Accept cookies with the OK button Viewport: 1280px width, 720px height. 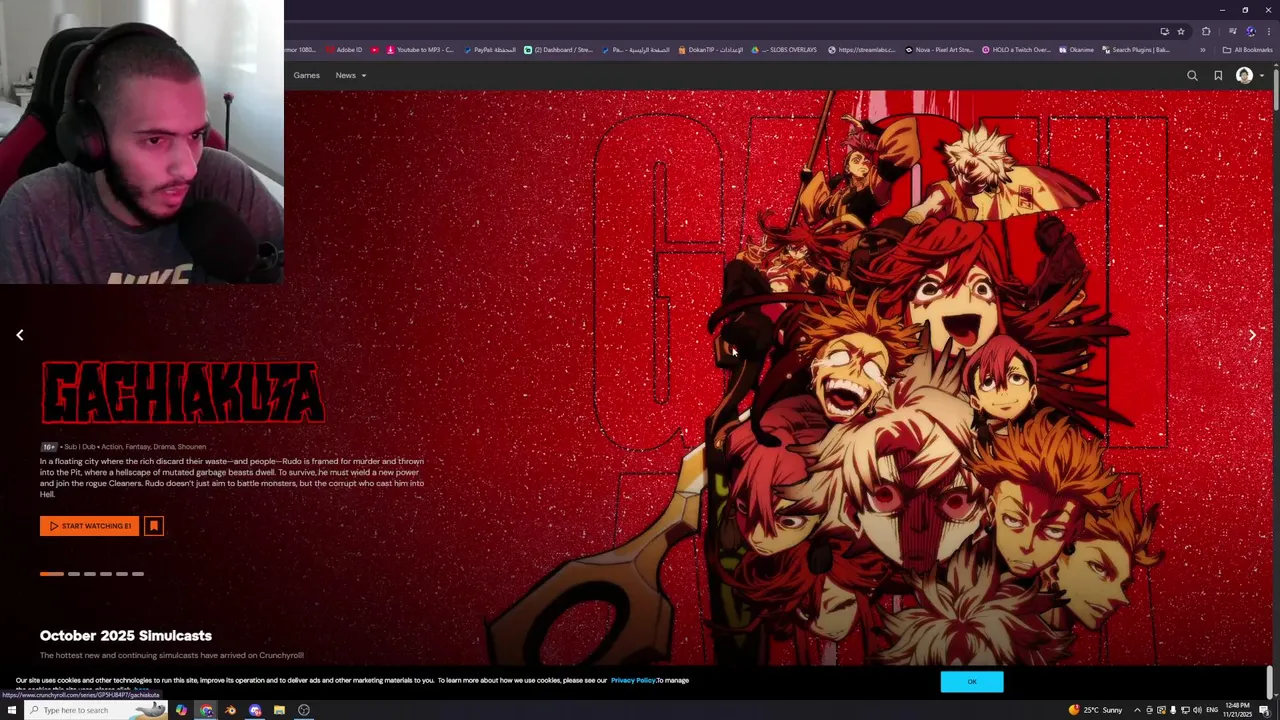[x=972, y=682]
